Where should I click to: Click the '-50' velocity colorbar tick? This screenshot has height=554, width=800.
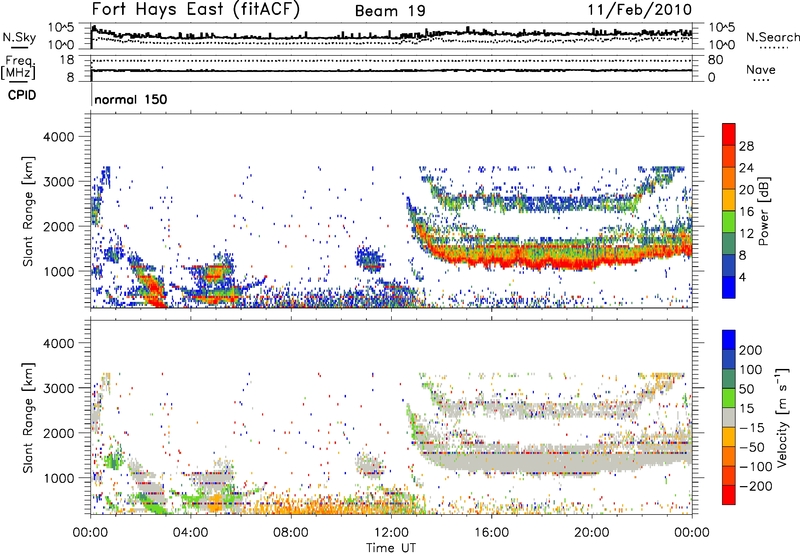(752, 447)
